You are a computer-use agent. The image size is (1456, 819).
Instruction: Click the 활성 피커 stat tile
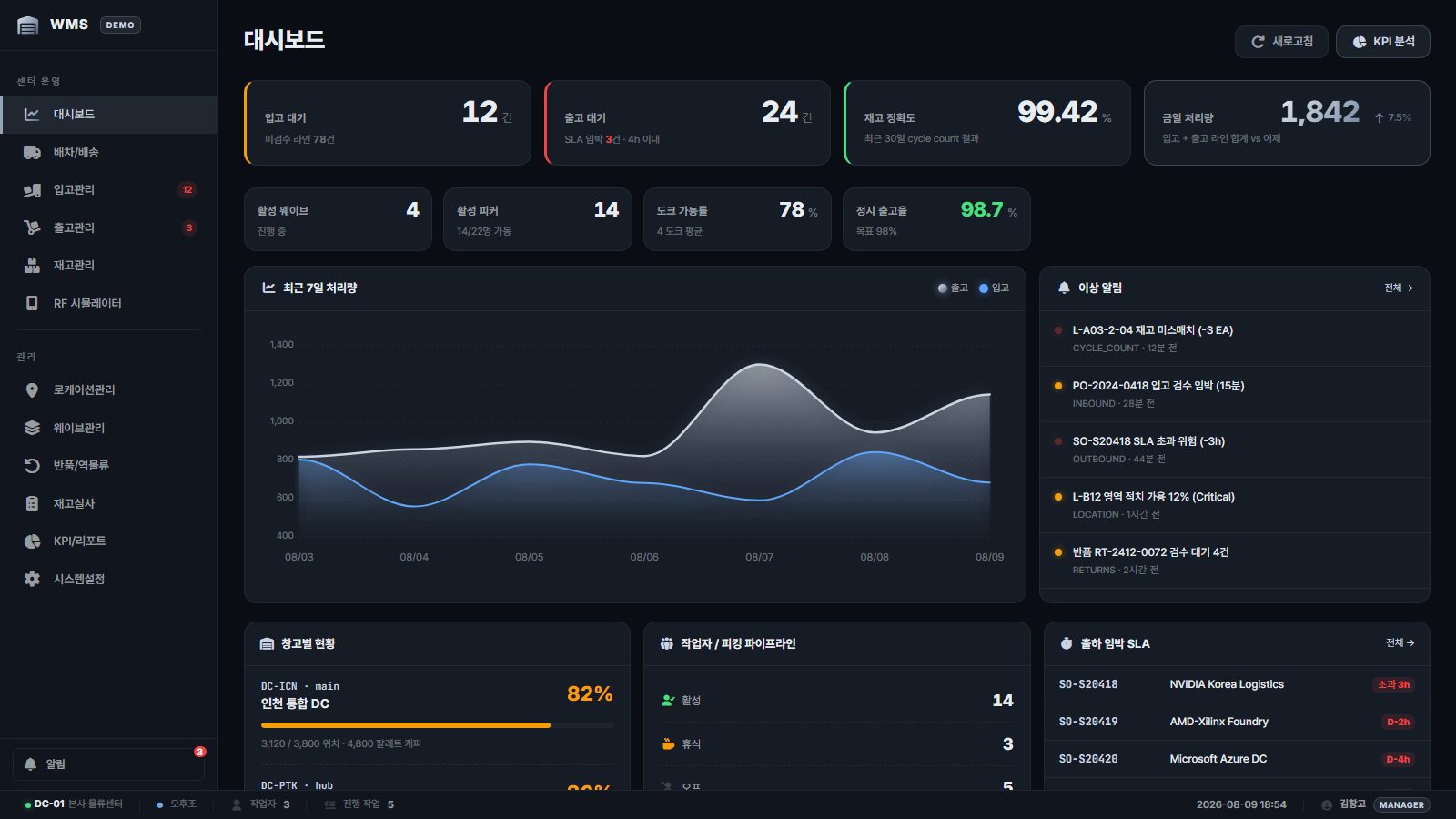click(x=538, y=219)
